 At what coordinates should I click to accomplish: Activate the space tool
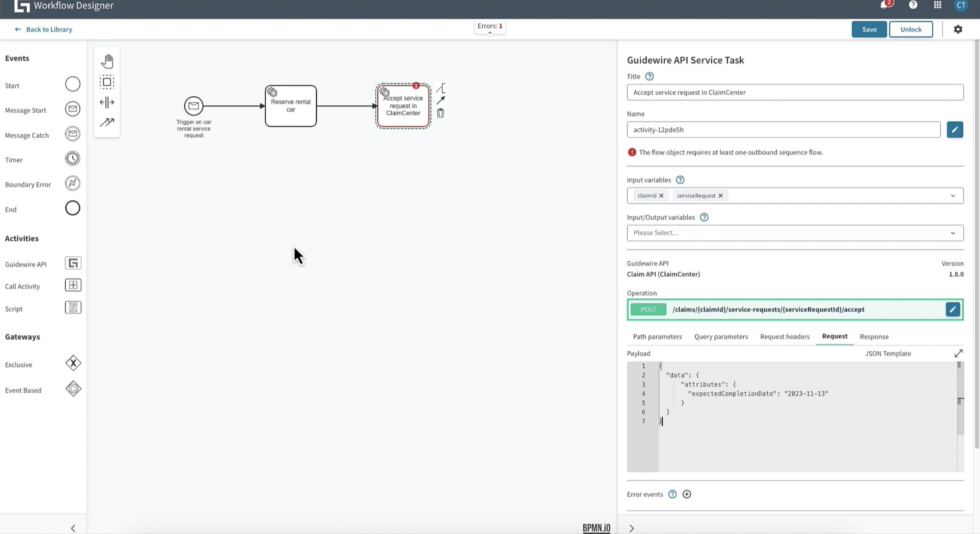pyautogui.click(x=107, y=102)
